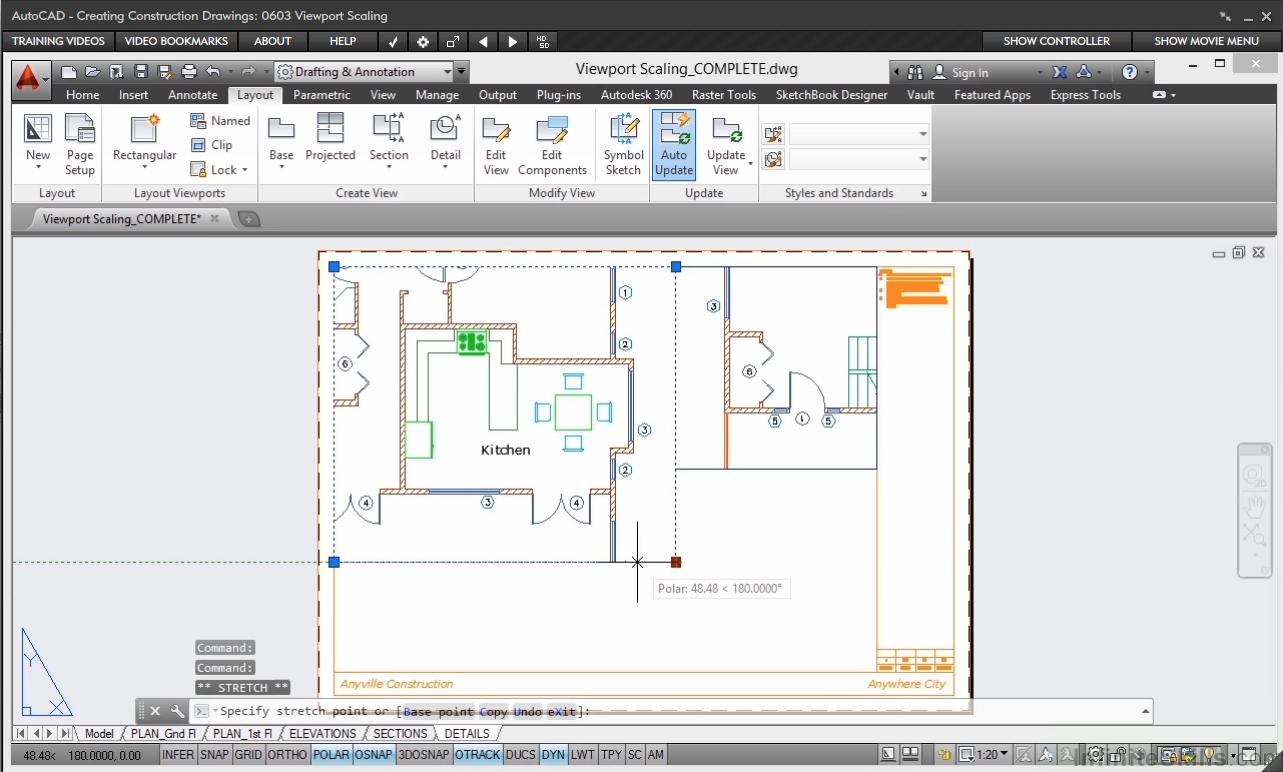Click the New drawing icon in quick access toolbar
This screenshot has width=1283, height=772.
pyautogui.click(x=69, y=72)
